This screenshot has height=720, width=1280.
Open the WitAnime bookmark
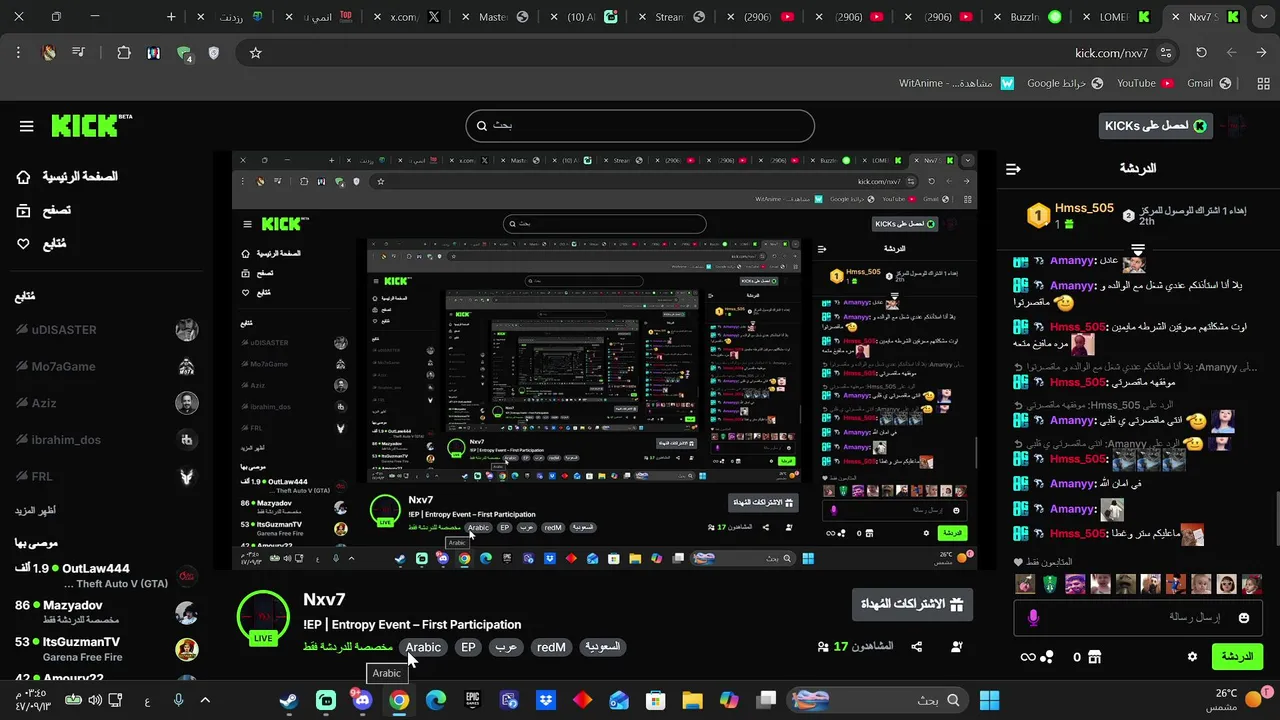click(x=956, y=83)
